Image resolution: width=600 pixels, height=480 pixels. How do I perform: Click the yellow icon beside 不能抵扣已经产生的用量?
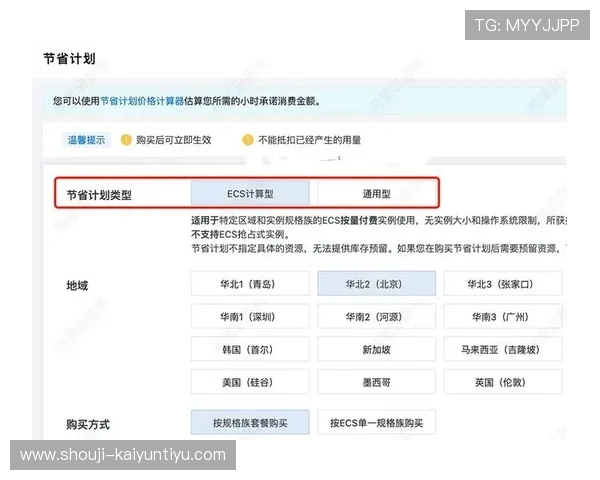(248, 140)
